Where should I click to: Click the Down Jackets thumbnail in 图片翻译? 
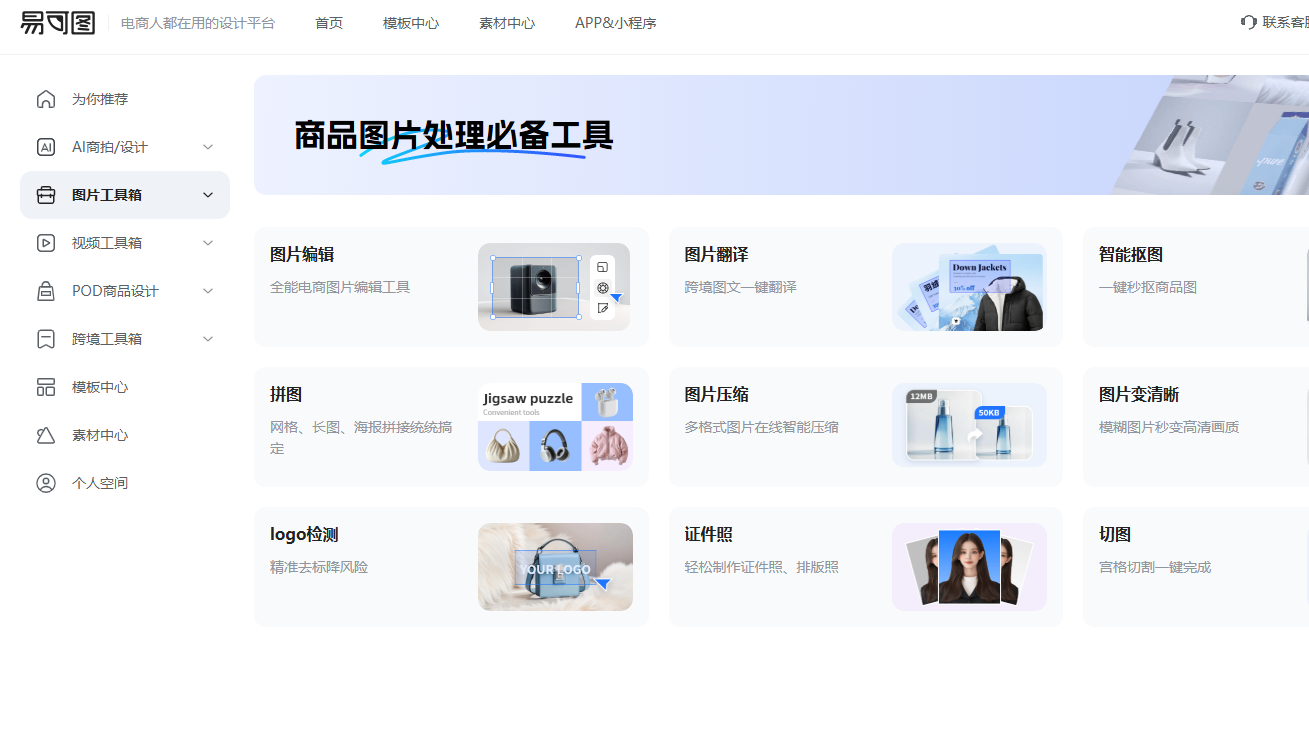tap(969, 287)
